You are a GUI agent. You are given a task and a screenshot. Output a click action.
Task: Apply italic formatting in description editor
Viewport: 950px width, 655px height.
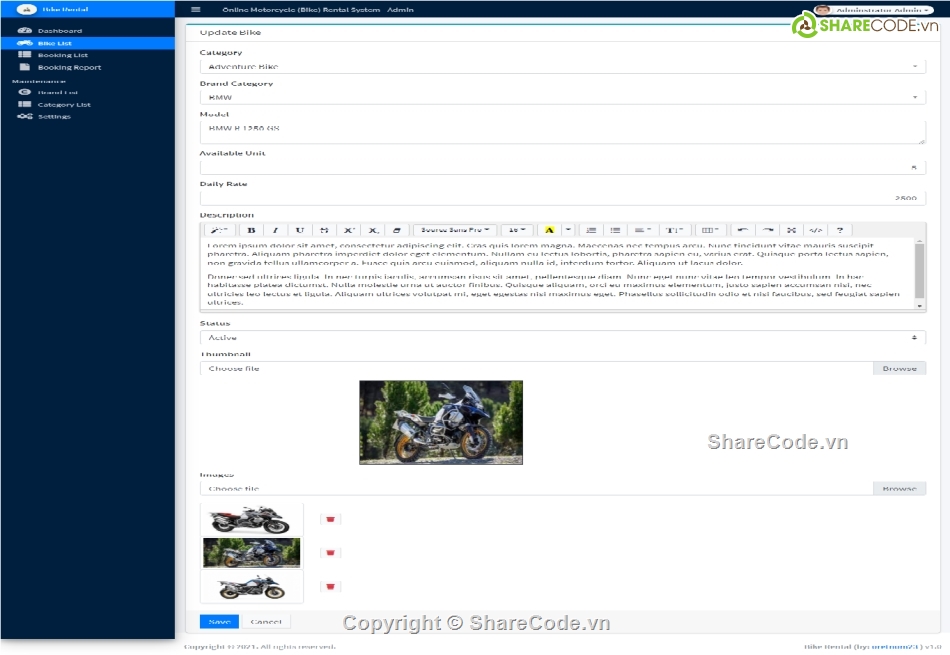[x=276, y=230]
